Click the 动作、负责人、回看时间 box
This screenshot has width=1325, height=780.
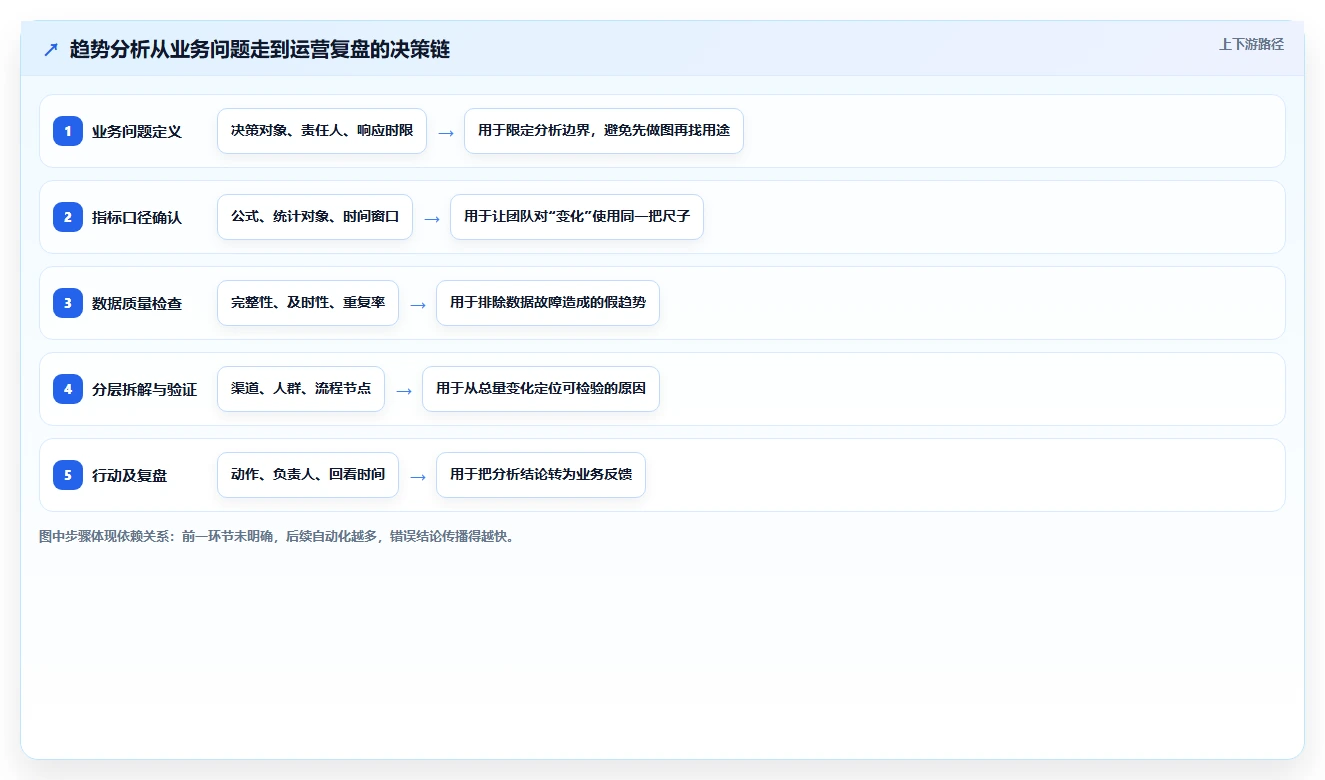pyautogui.click(x=308, y=475)
